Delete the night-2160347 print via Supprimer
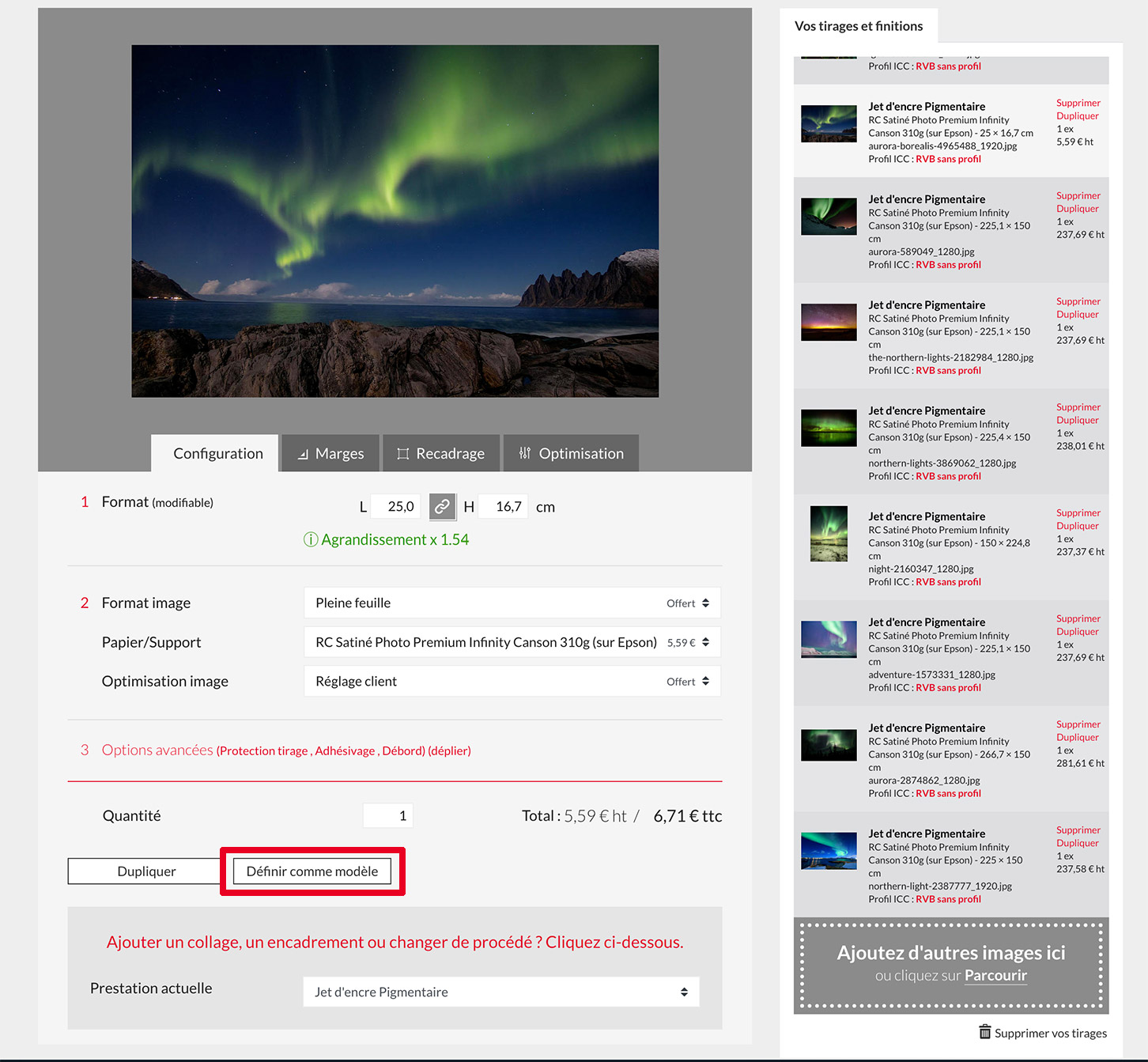This screenshot has width=1148, height=1062. click(1078, 513)
